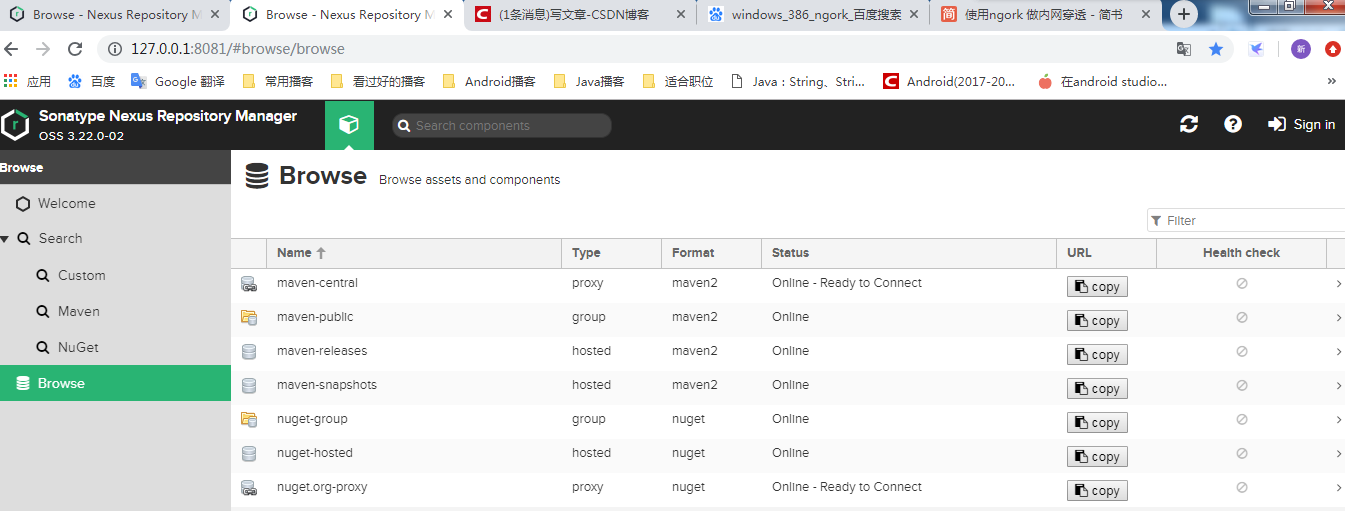This screenshot has width=1345, height=511.
Task: Sort by the Name column header
Action: tap(414, 253)
